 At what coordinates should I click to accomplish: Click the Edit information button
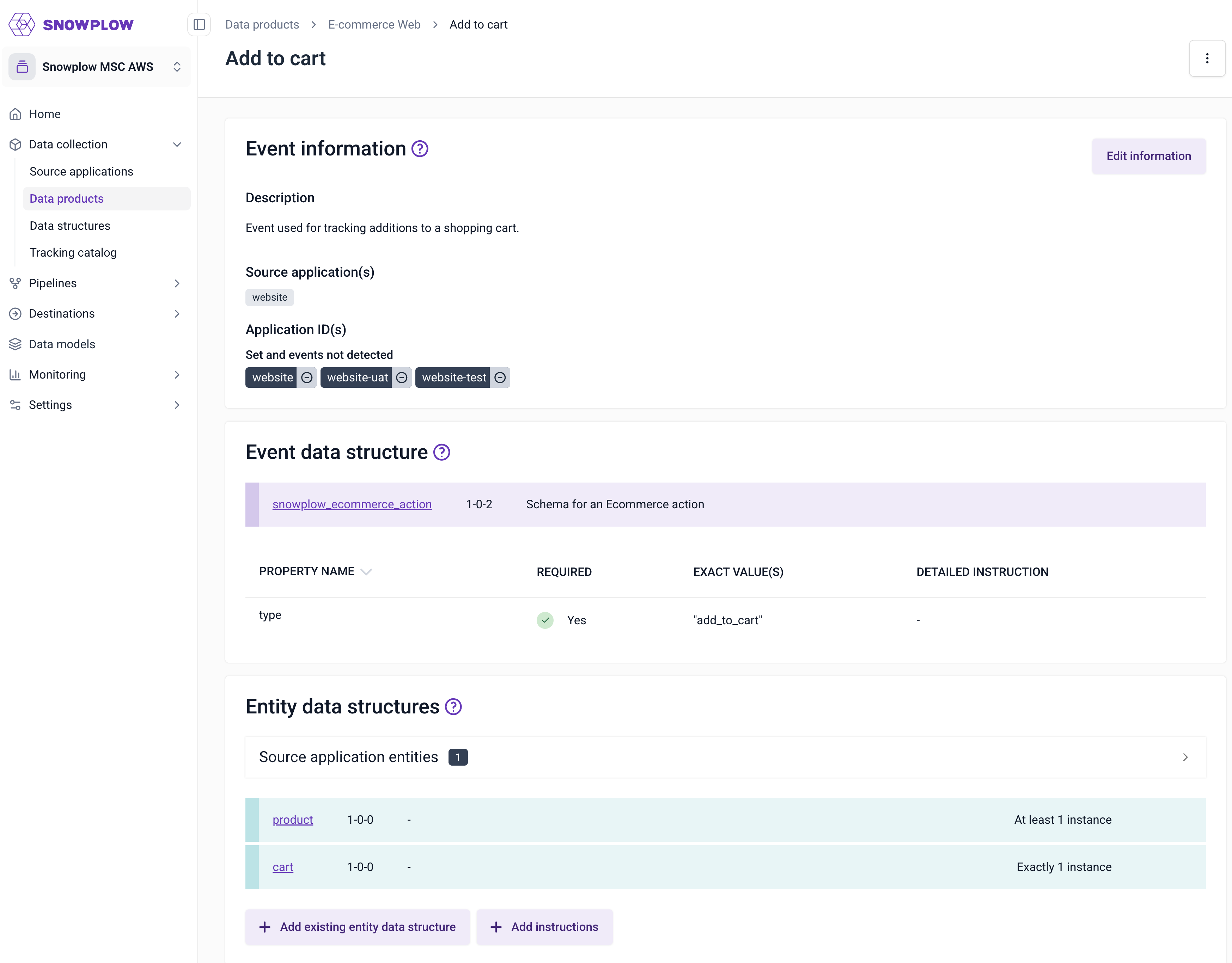click(x=1148, y=155)
